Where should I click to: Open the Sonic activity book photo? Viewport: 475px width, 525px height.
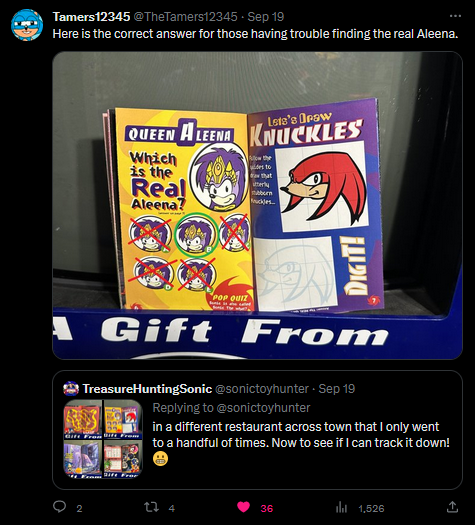(257, 205)
